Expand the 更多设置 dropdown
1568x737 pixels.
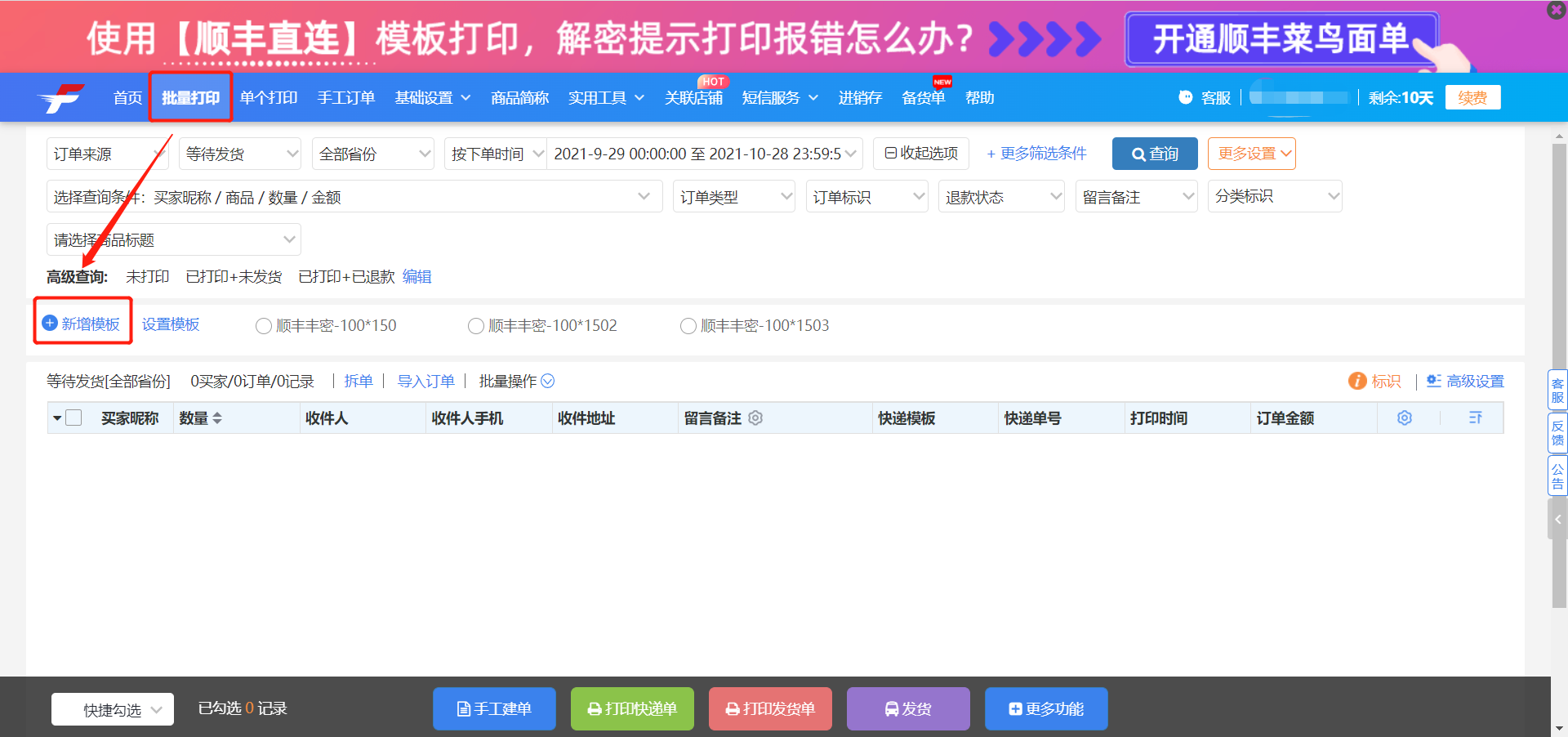[1251, 154]
